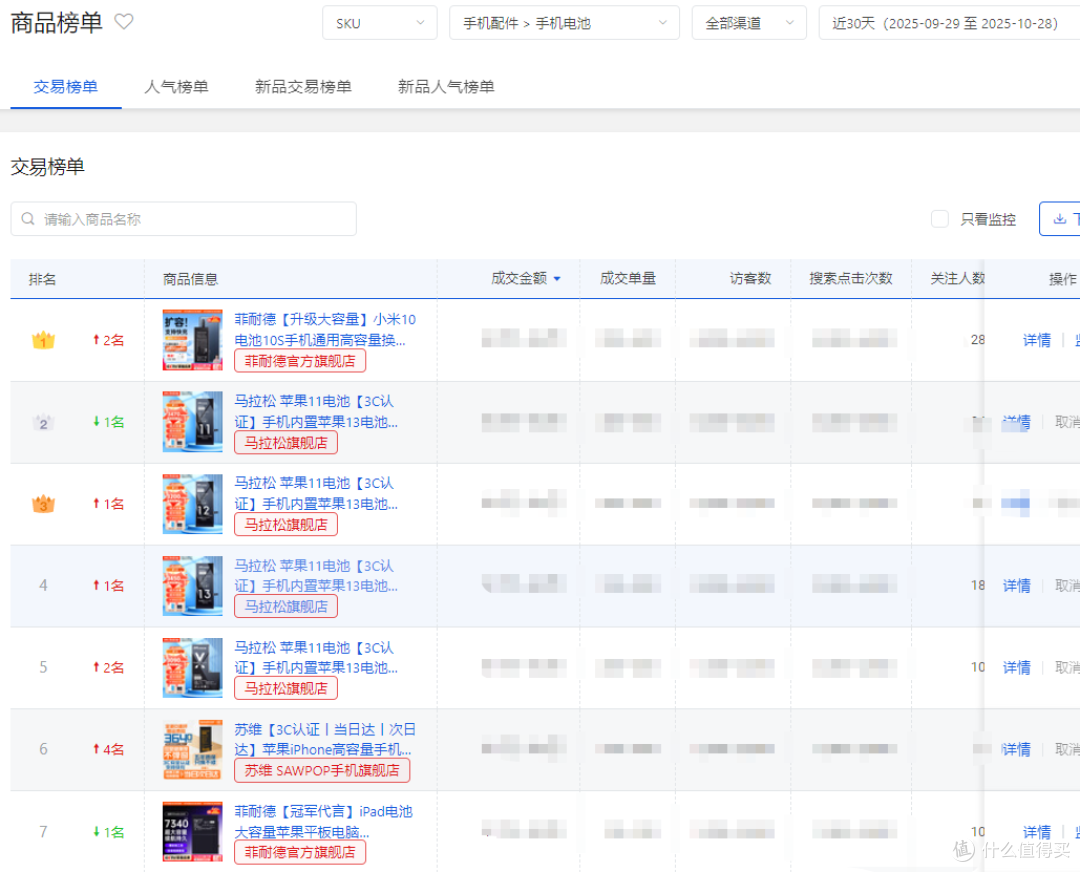Switch to the 新品人气榜单 tab
This screenshot has height=872, width=1080.
click(446, 87)
